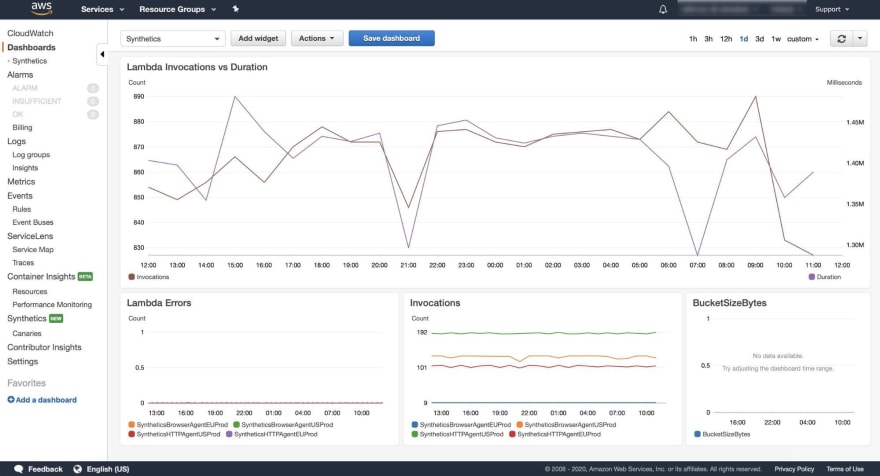Screen dimensions: 880x476
Task: Open Service Map in the sidebar
Action: (x=33, y=249)
